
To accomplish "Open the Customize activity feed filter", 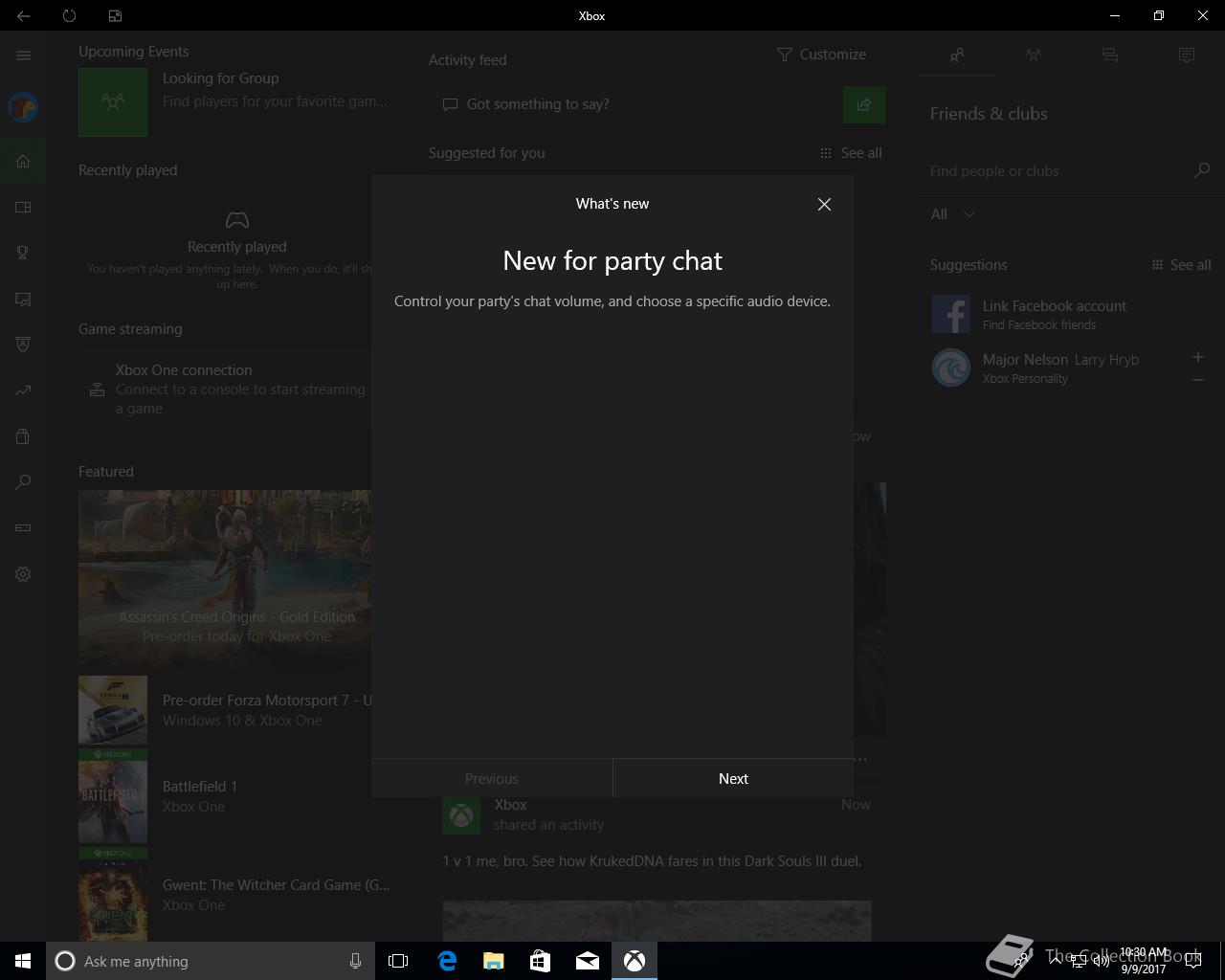I will [x=821, y=55].
